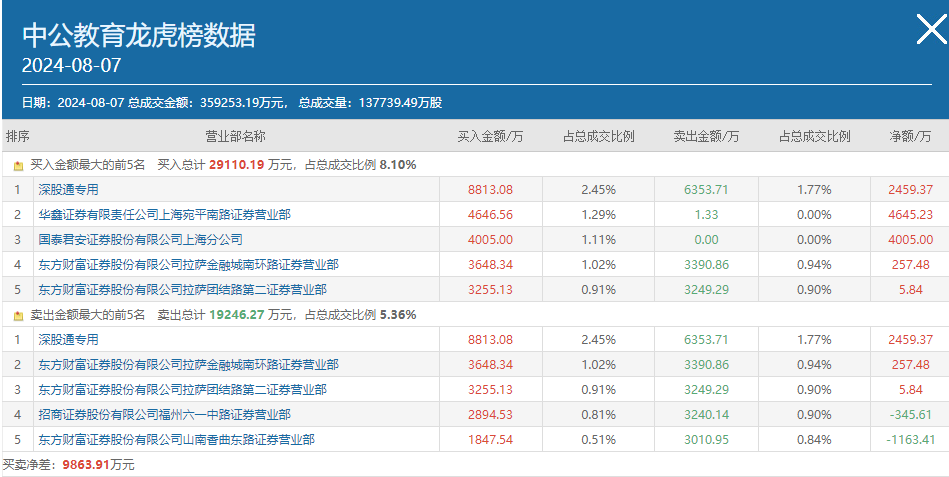Click the 买入金额/万 column header
This screenshot has width=949, height=477.
pyautogui.click(x=490, y=136)
